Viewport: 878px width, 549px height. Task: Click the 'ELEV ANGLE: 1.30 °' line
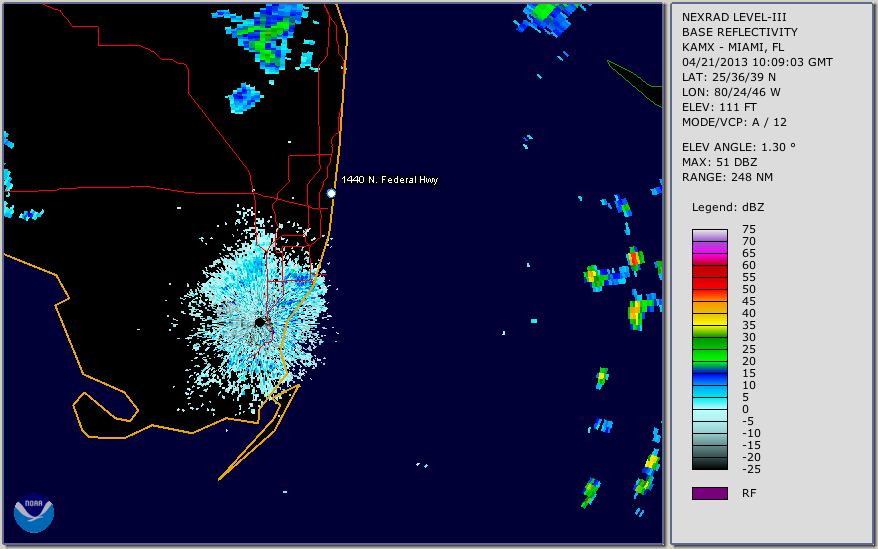point(739,147)
